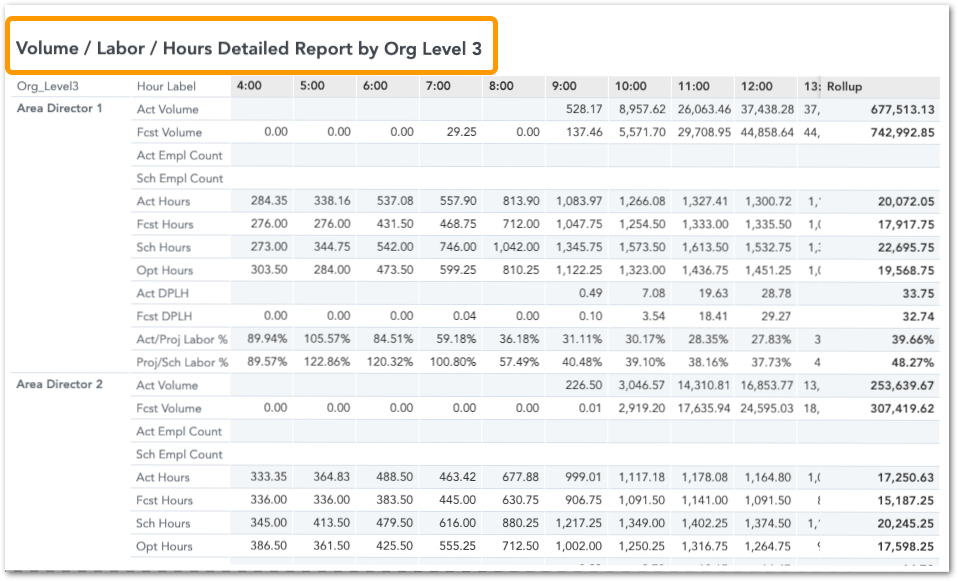
Task: Select the 9:00 hour column header
Action: click(x=564, y=86)
